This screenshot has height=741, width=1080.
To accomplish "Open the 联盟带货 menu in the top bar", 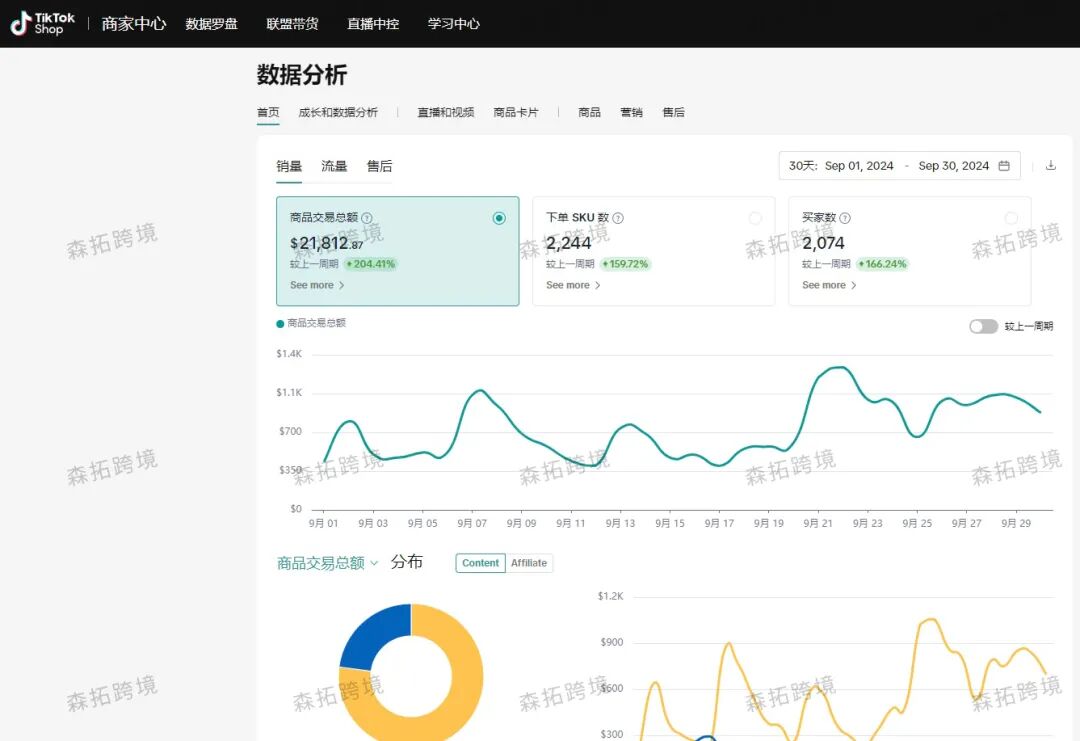I will point(292,23).
